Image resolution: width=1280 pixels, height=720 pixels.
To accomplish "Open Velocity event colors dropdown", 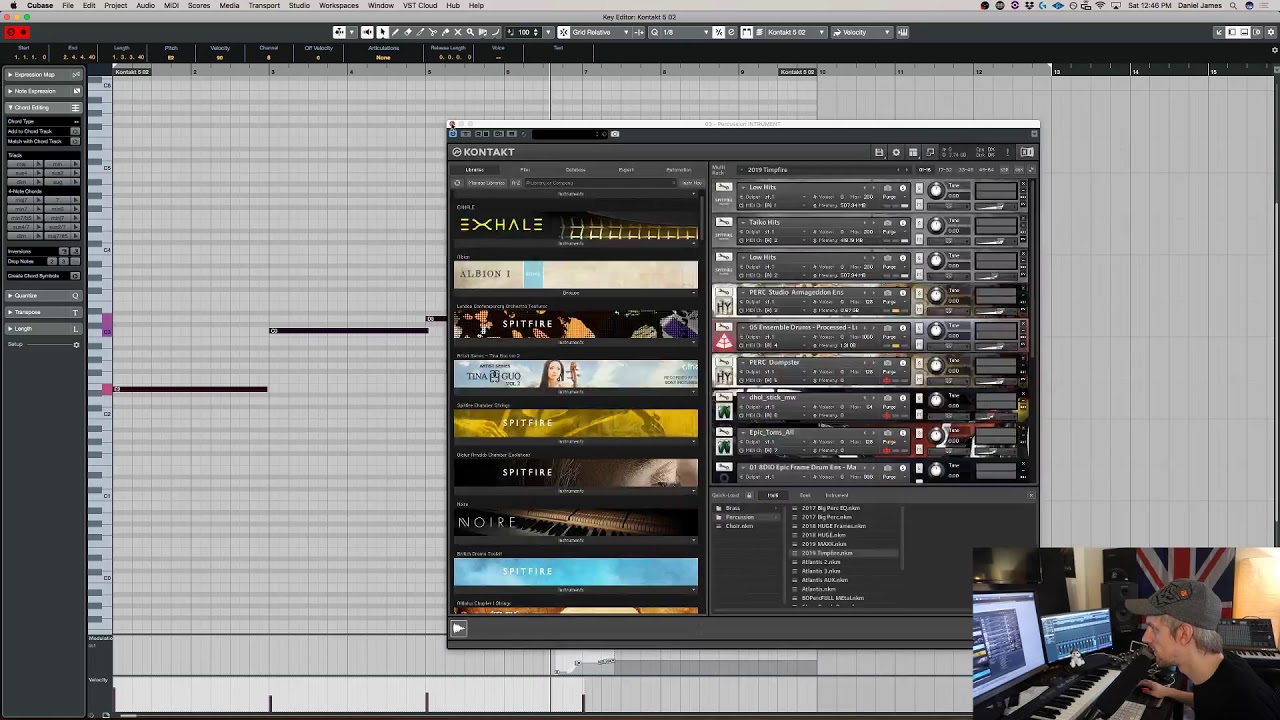I will (x=863, y=32).
